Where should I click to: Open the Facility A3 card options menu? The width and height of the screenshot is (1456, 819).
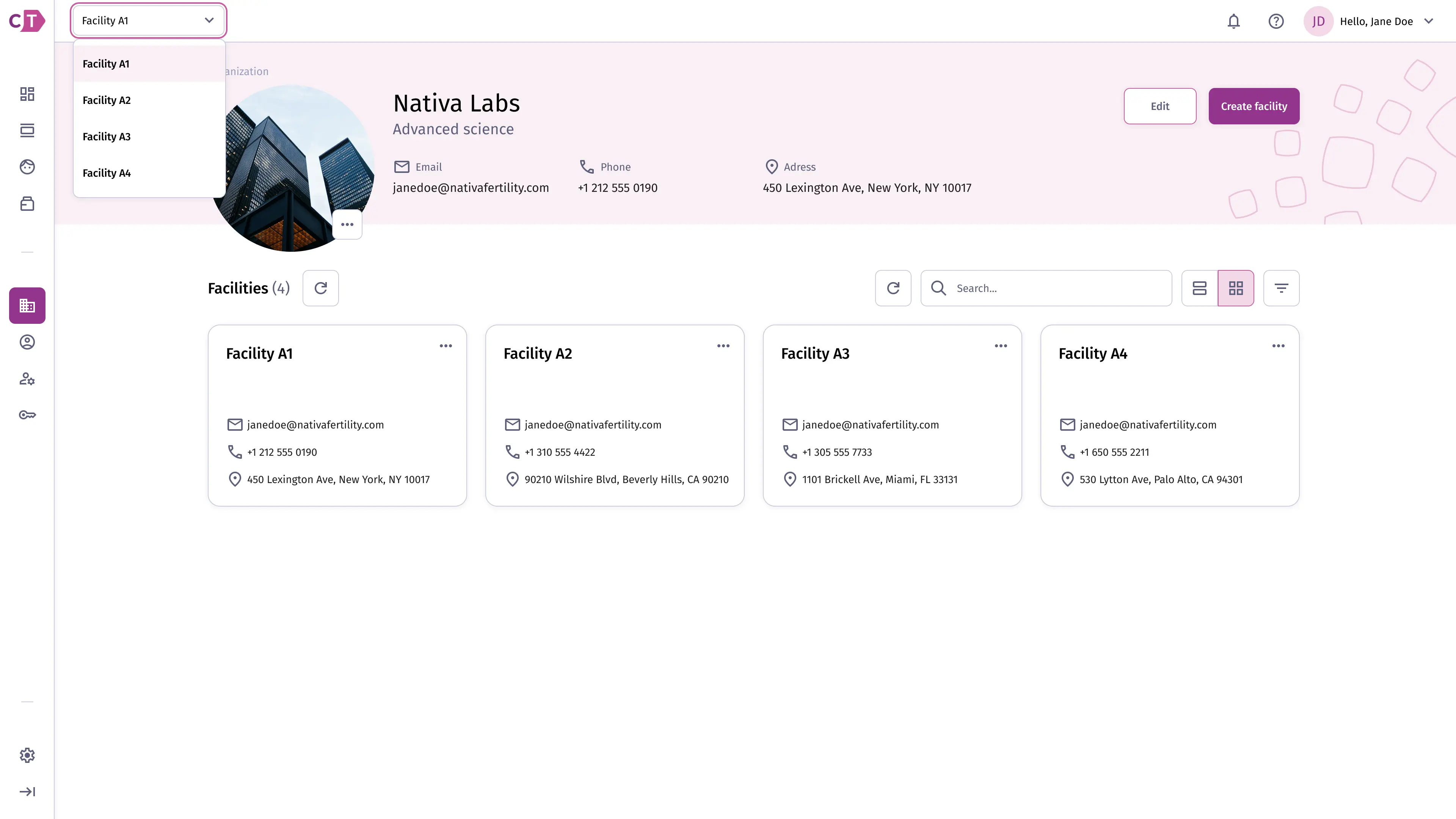pyautogui.click(x=1001, y=346)
